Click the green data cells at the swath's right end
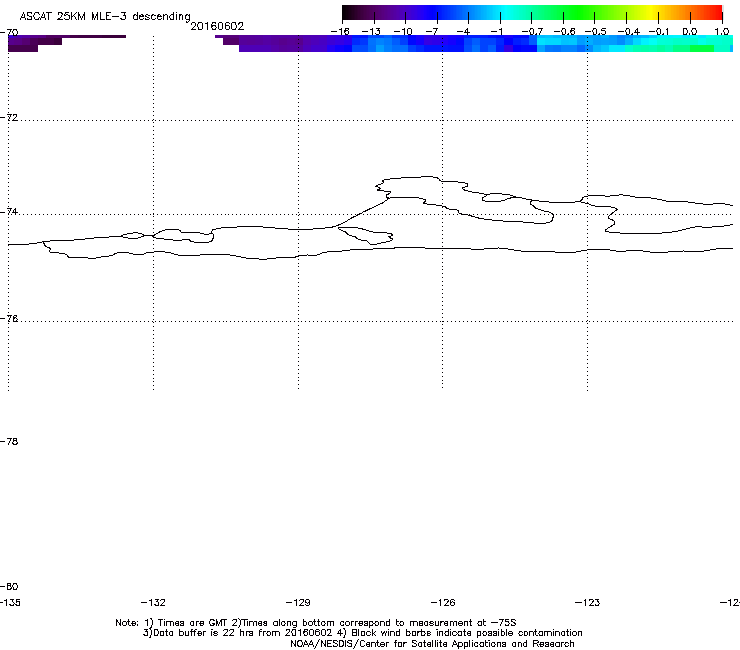The width and height of the screenshot is (740, 650). (x=701, y=48)
